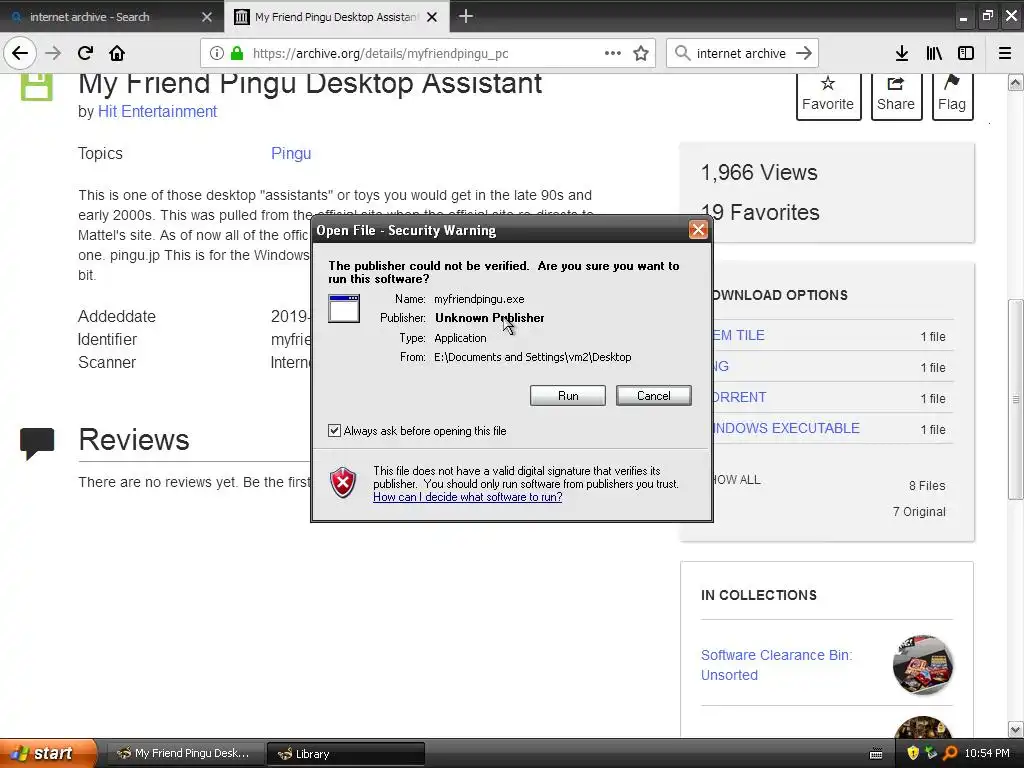Viewport: 1024px width, 768px height.
Task: Click the vertical scrollbar thumb
Action: (x=1016, y=399)
